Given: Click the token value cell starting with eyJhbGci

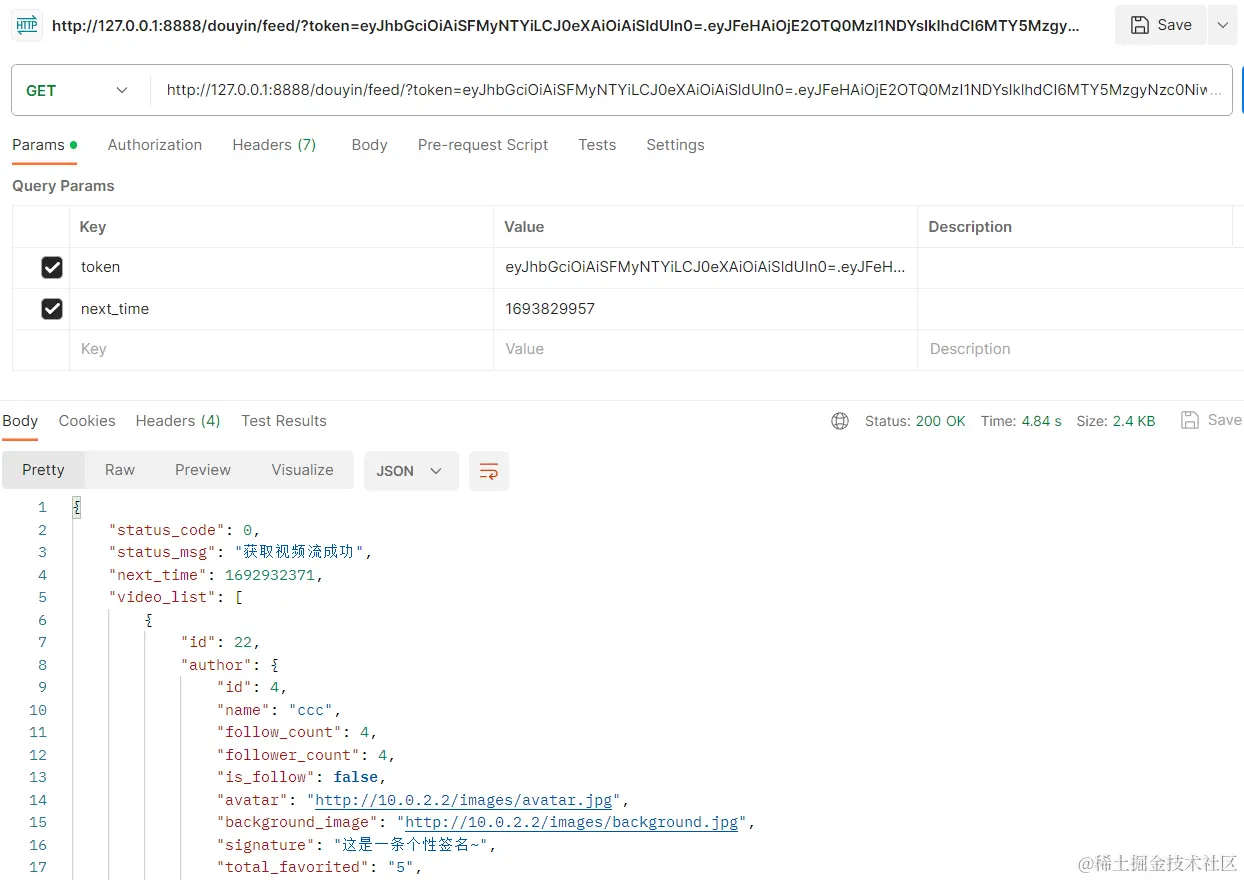Looking at the screenshot, I should [x=705, y=268].
